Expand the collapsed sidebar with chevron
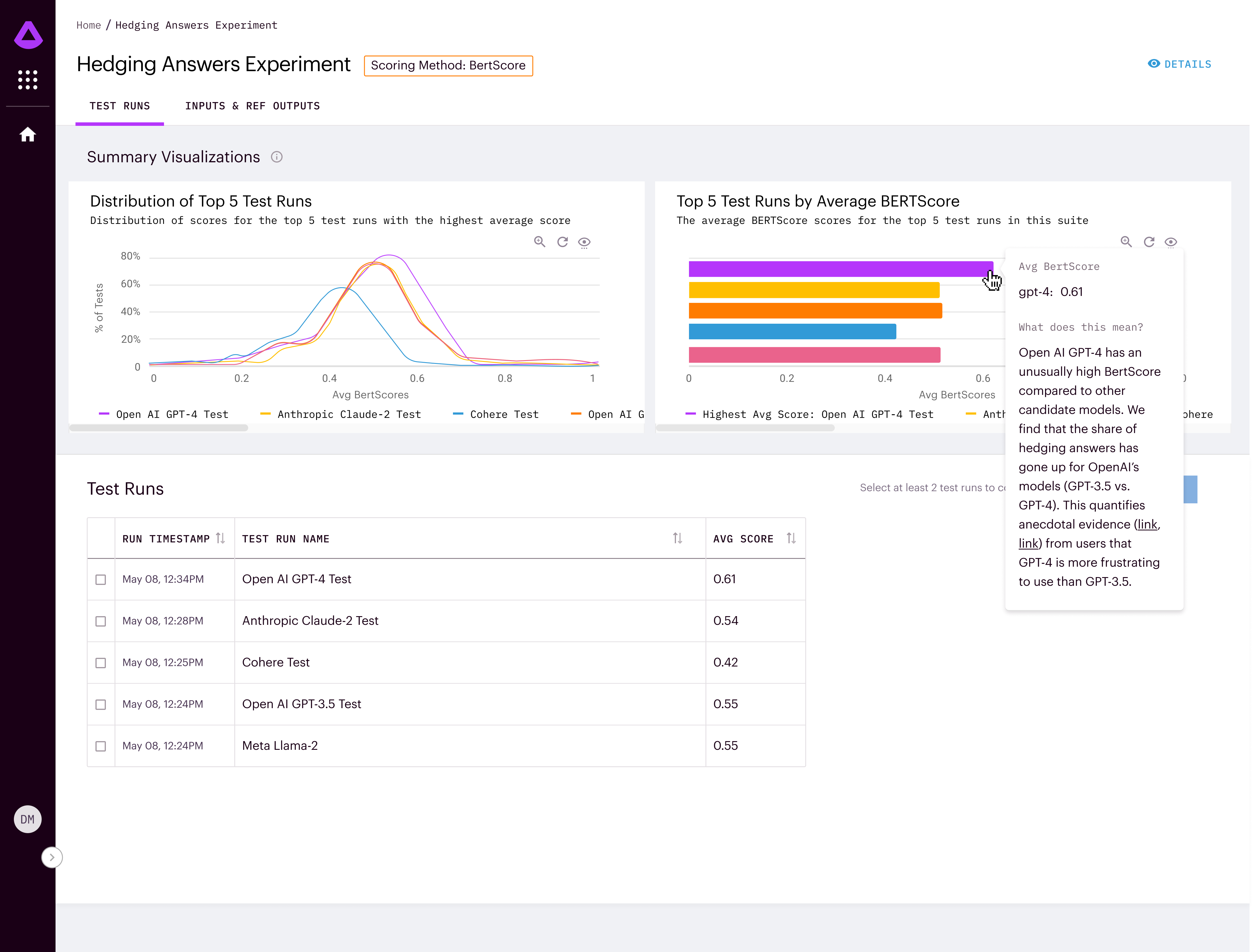Screen dimensions: 1253x952 [52, 857]
